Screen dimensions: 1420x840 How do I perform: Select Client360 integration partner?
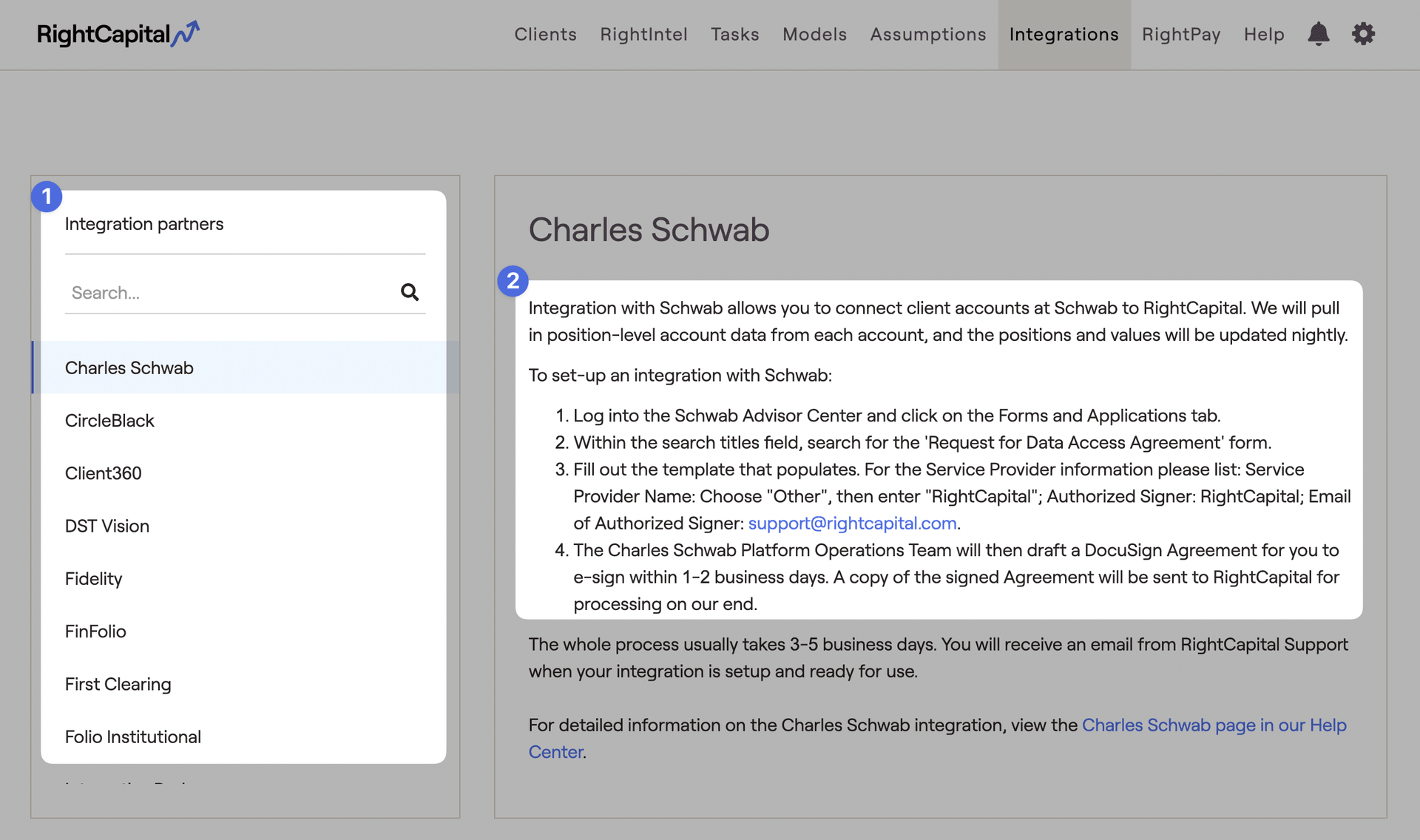[x=245, y=472]
